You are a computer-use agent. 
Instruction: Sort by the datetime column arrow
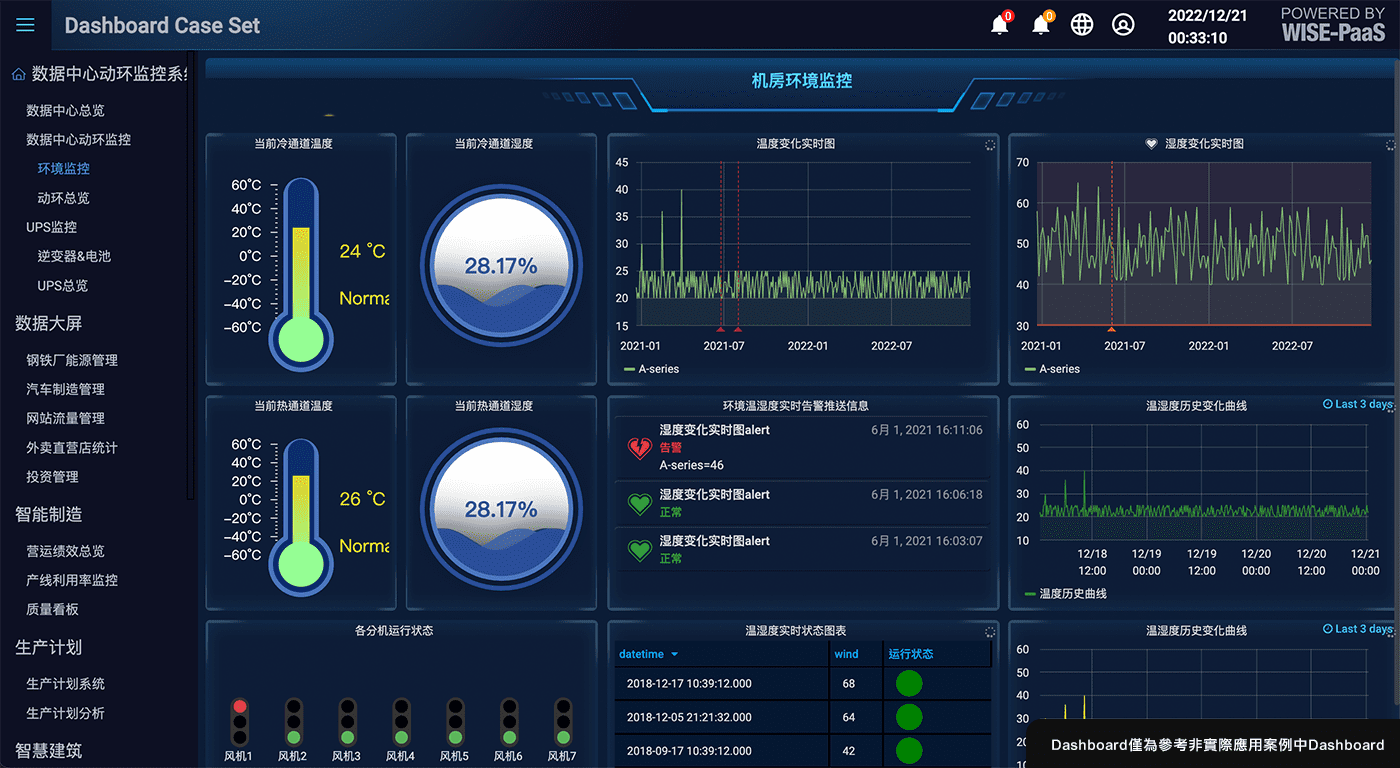(674, 655)
